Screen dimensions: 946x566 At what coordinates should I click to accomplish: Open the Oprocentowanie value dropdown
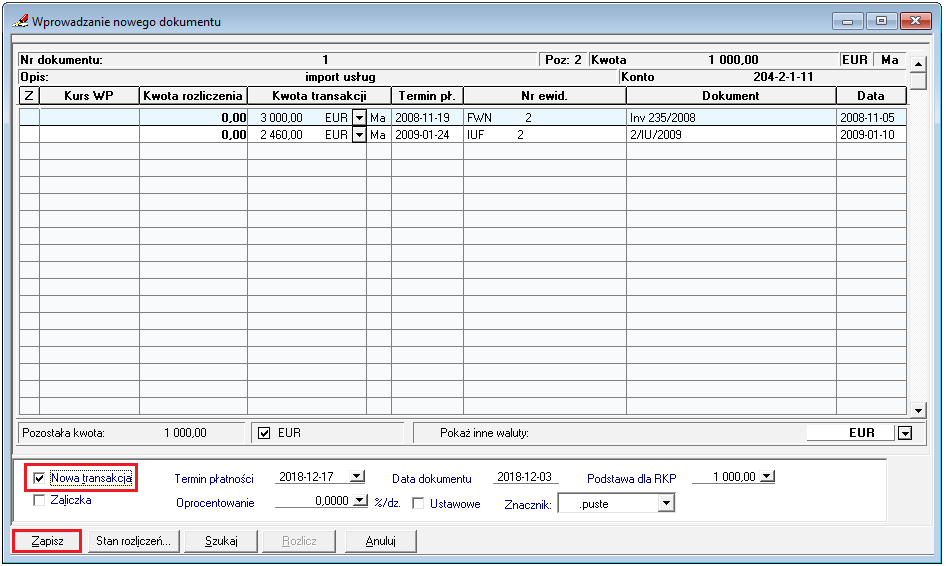(360, 501)
